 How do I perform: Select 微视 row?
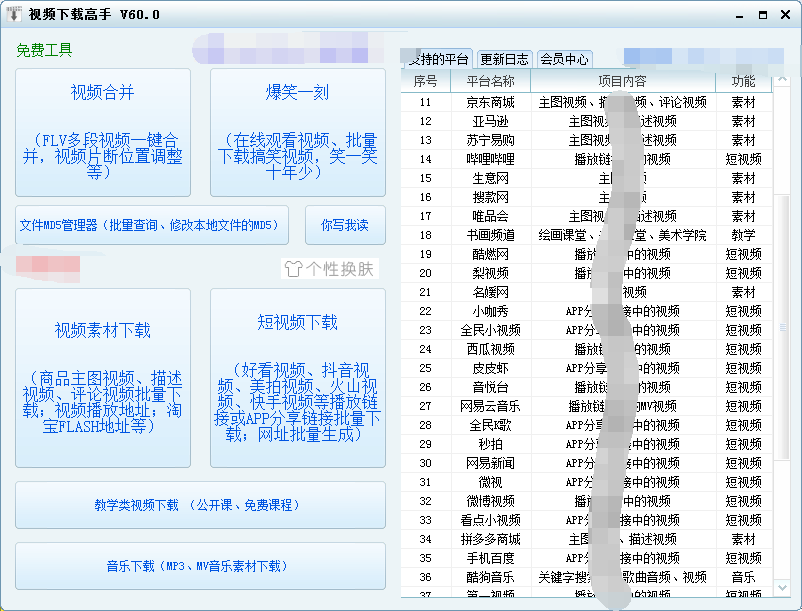point(587,482)
